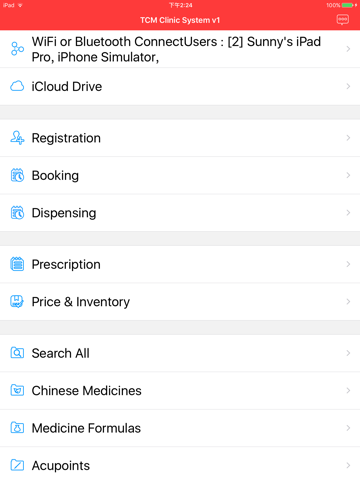360x480 pixels.
Task: Open the chat message icon in header
Action: coord(343,20)
